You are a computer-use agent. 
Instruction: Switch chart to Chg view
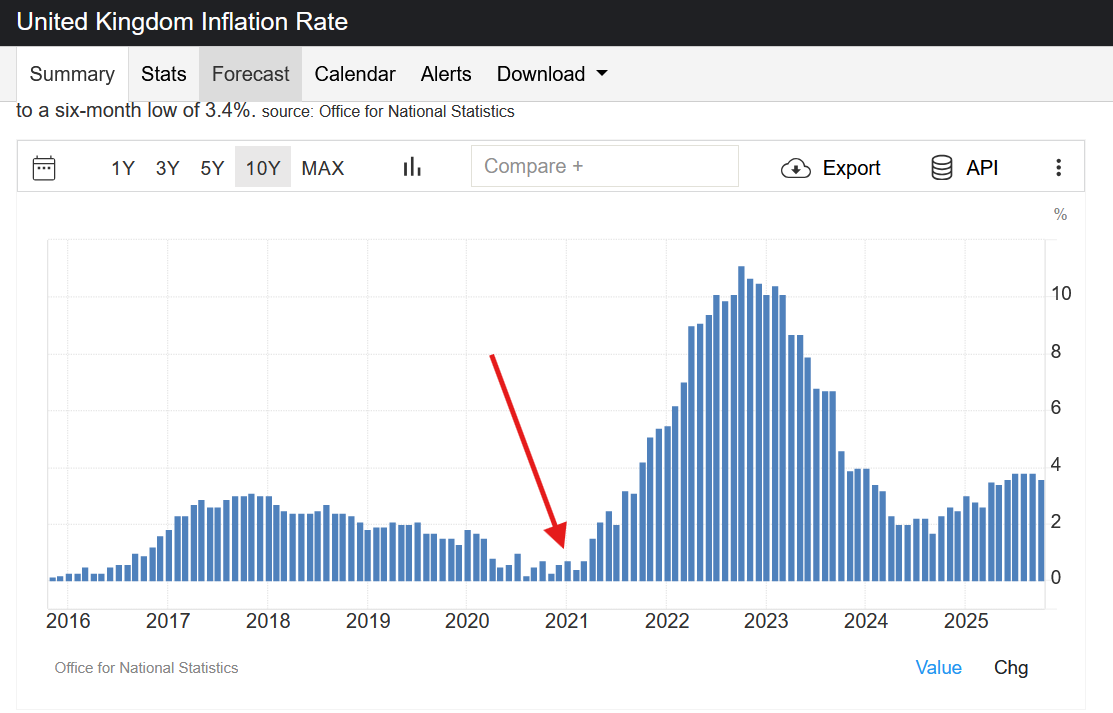click(1010, 667)
